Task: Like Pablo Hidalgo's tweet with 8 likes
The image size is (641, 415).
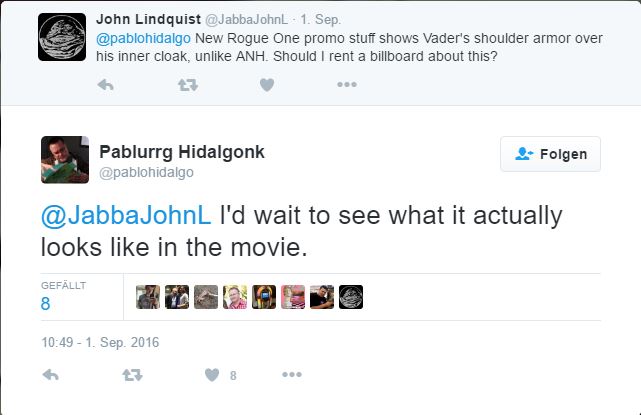Action: (212, 375)
